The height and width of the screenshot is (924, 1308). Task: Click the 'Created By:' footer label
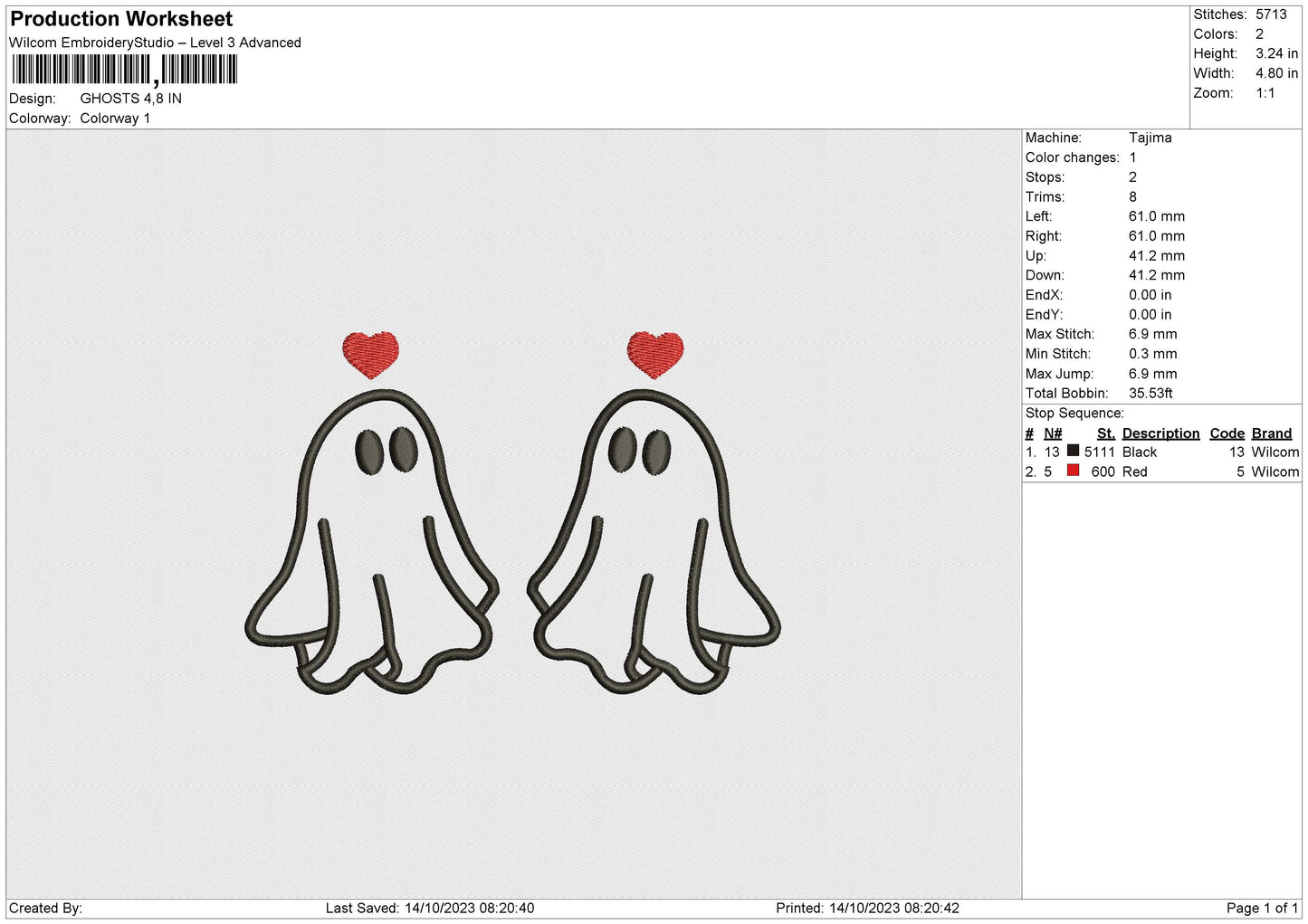45,909
